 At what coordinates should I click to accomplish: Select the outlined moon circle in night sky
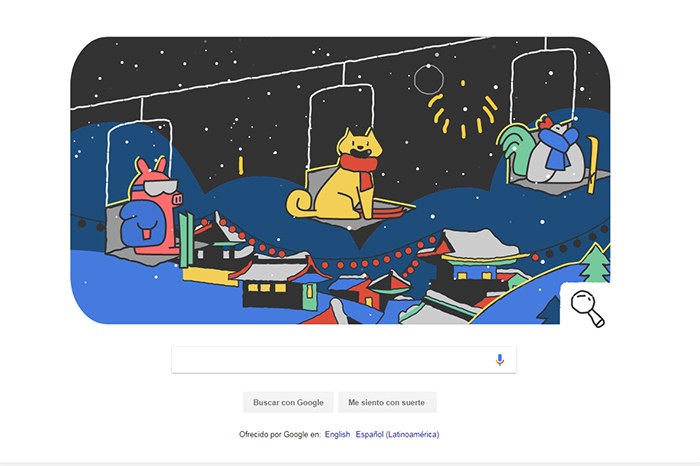(x=429, y=80)
